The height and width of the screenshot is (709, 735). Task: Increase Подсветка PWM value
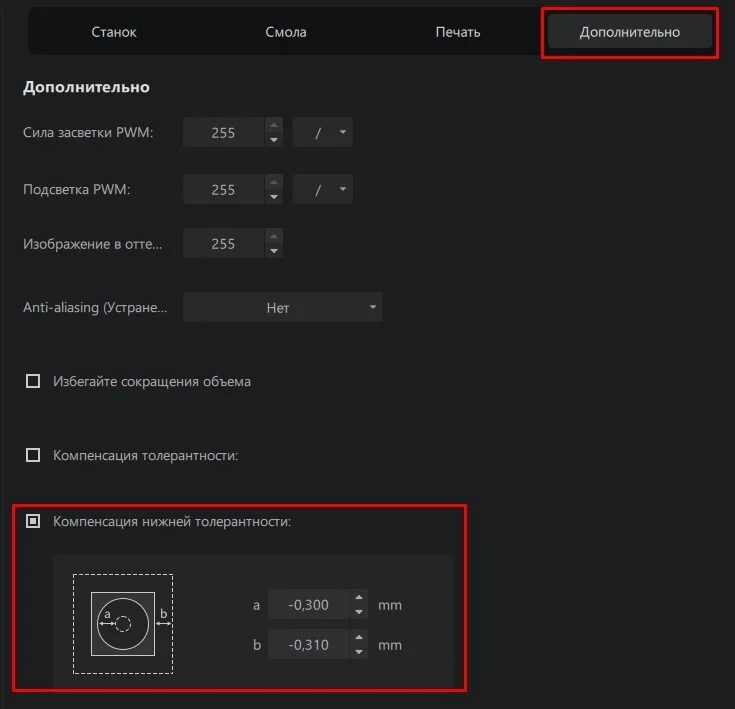(274, 182)
